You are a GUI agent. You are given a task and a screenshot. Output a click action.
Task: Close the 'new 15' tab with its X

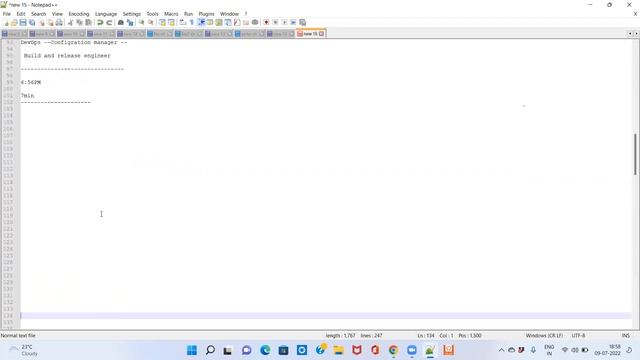[x=322, y=34]
